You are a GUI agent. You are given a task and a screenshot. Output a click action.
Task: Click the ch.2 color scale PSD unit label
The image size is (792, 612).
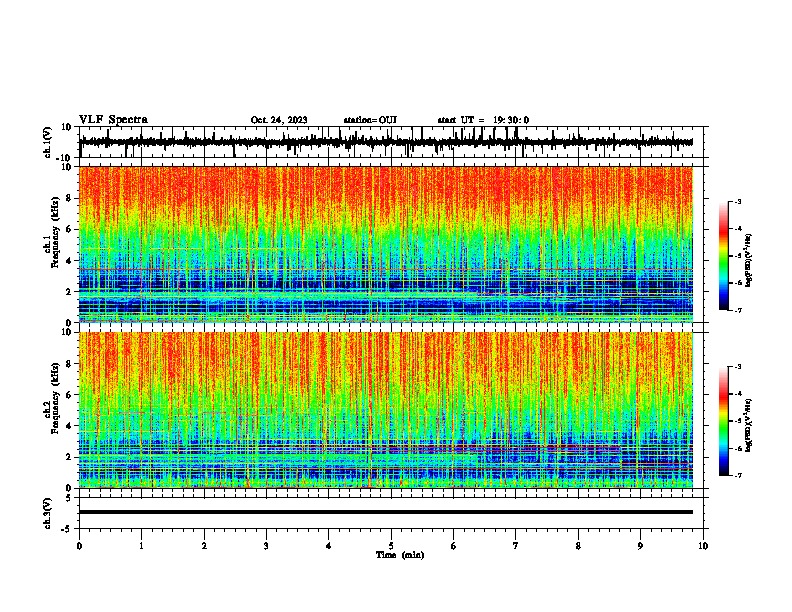[748, 425]
